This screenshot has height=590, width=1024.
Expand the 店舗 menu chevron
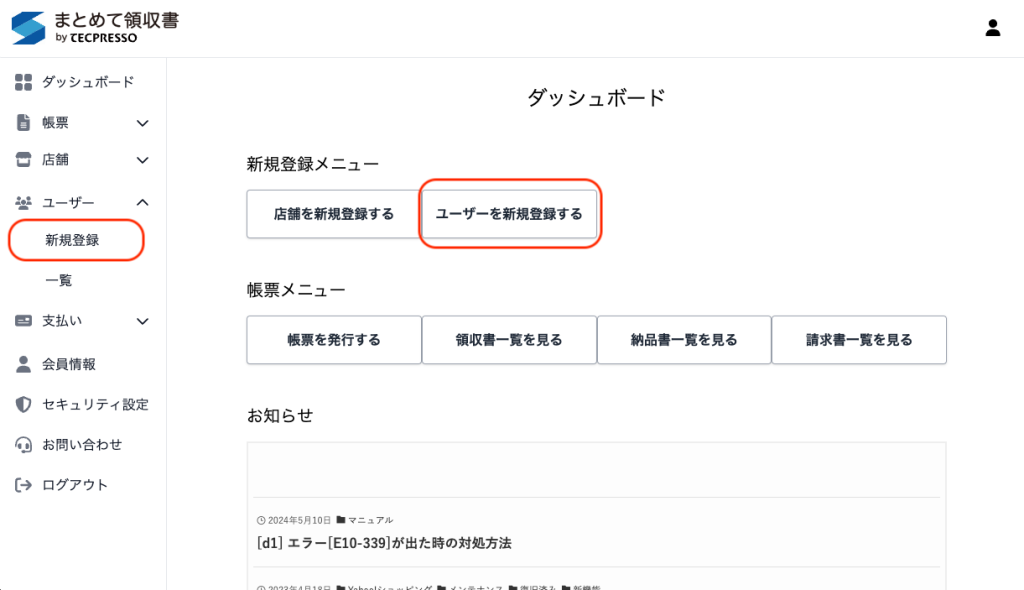click(x=143, y=160)
